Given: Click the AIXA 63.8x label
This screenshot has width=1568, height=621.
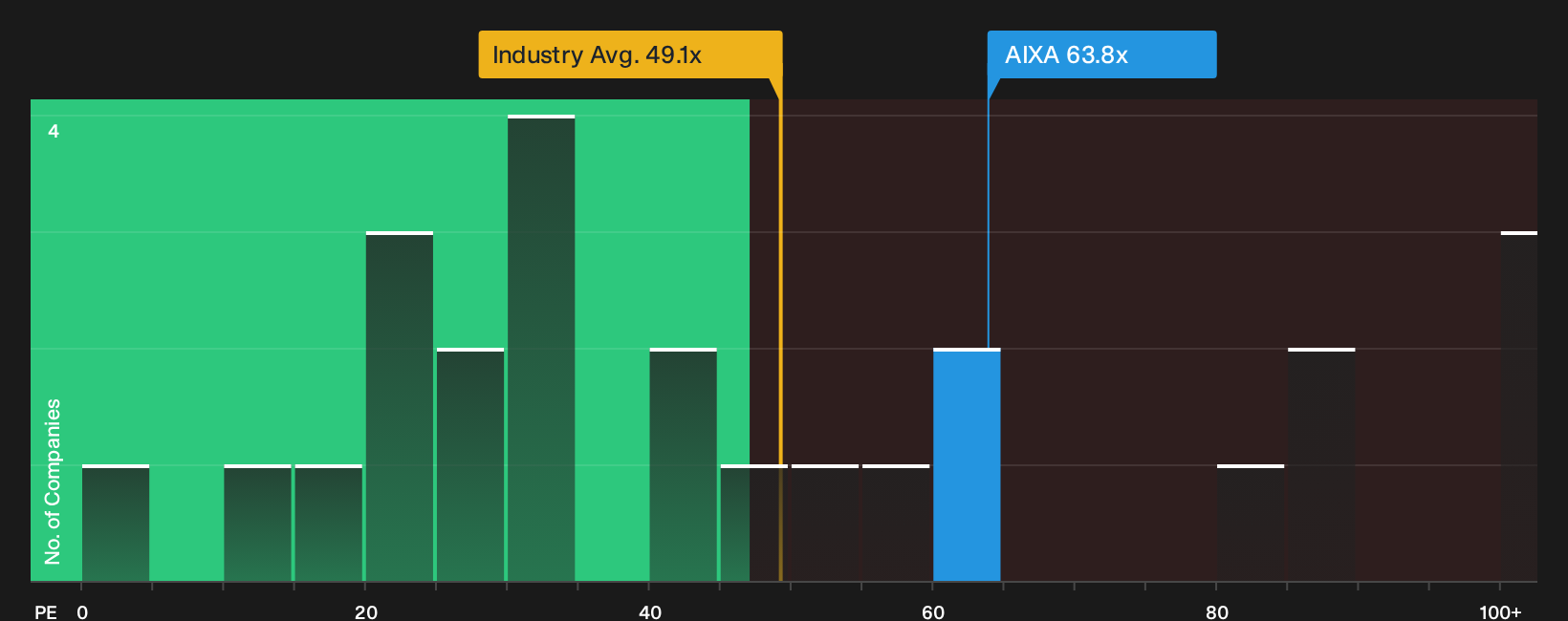Looking at the screenshot, I should pos(1101,54).
